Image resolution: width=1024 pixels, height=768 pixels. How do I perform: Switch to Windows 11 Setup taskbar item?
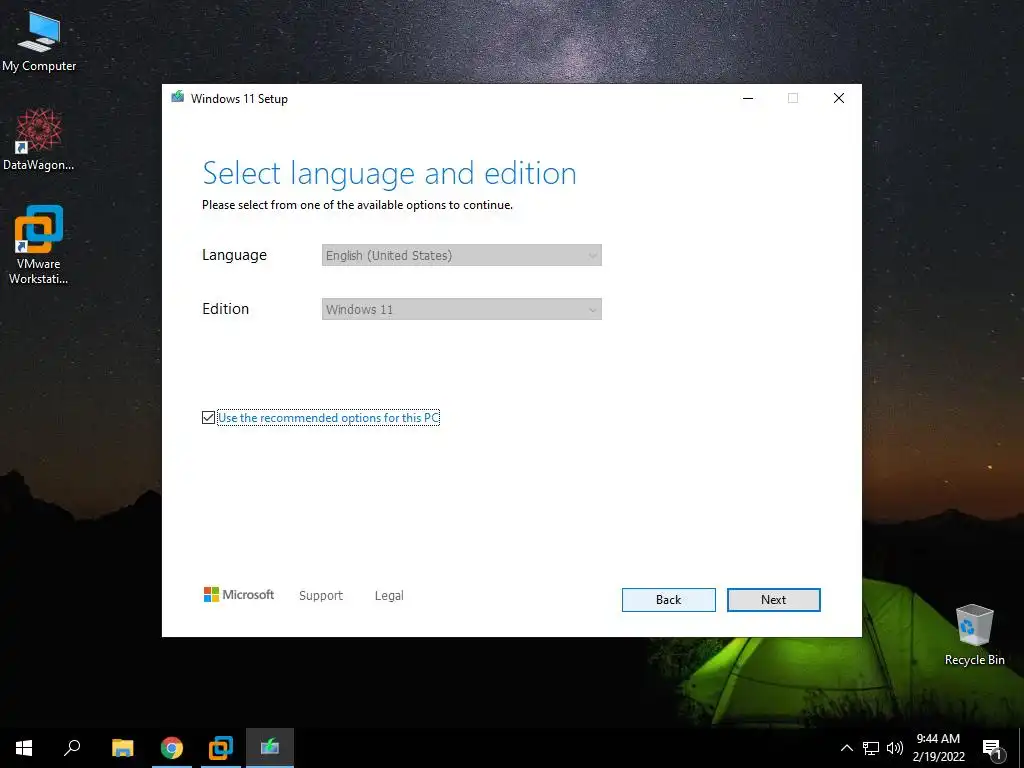(270, 748)
